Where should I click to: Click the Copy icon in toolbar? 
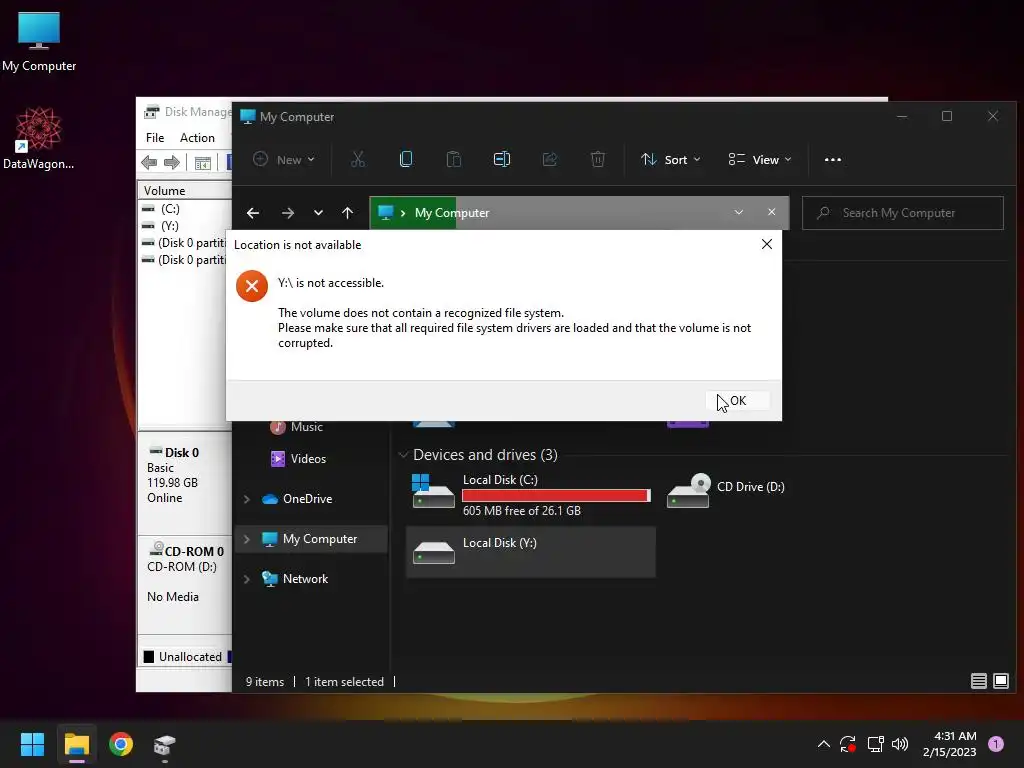pos(406,159)
